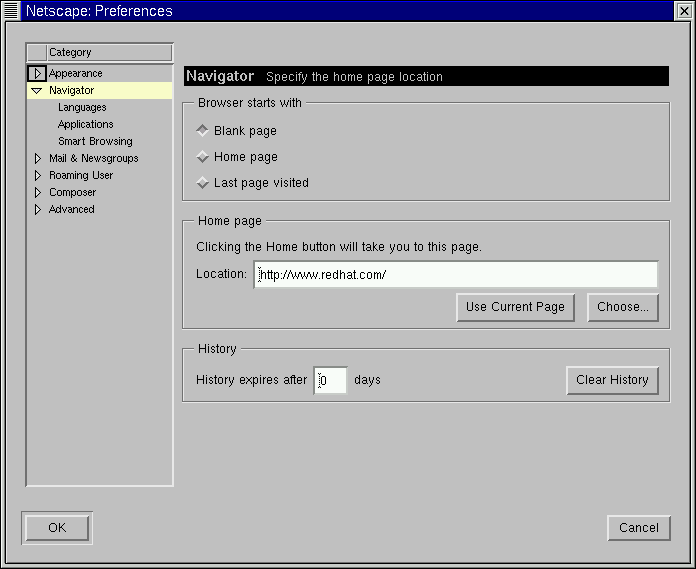Select the Home page startup option
The height and width of the screenshot is (569, 696).
click(203, 157)
